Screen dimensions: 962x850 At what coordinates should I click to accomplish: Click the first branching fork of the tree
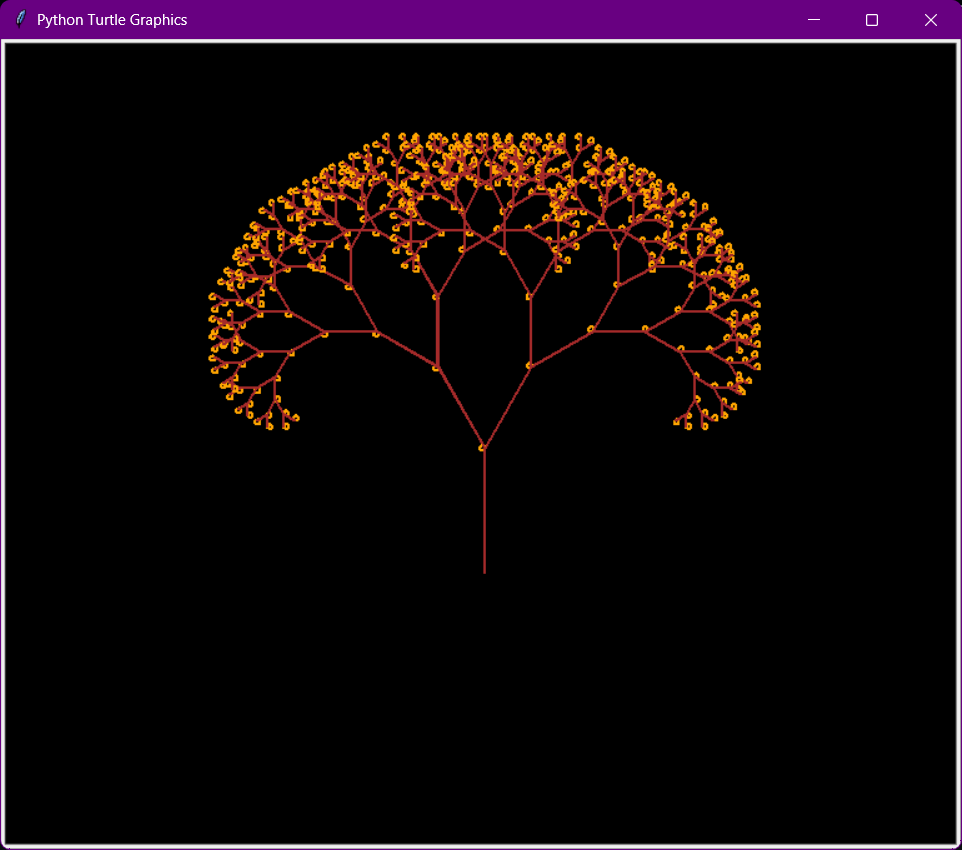(x=483, y=447)
